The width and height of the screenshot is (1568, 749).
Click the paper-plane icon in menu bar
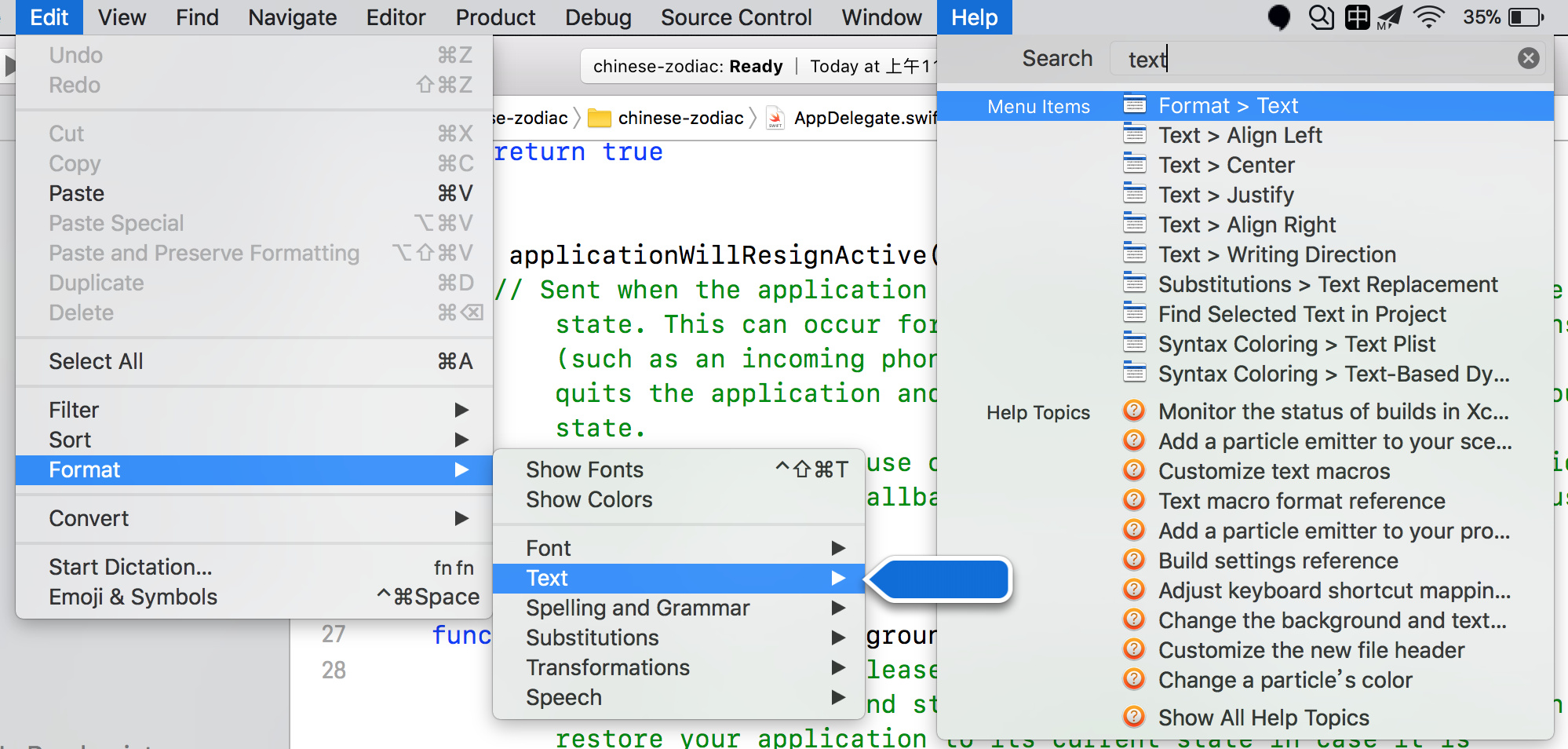[1389, 17]
